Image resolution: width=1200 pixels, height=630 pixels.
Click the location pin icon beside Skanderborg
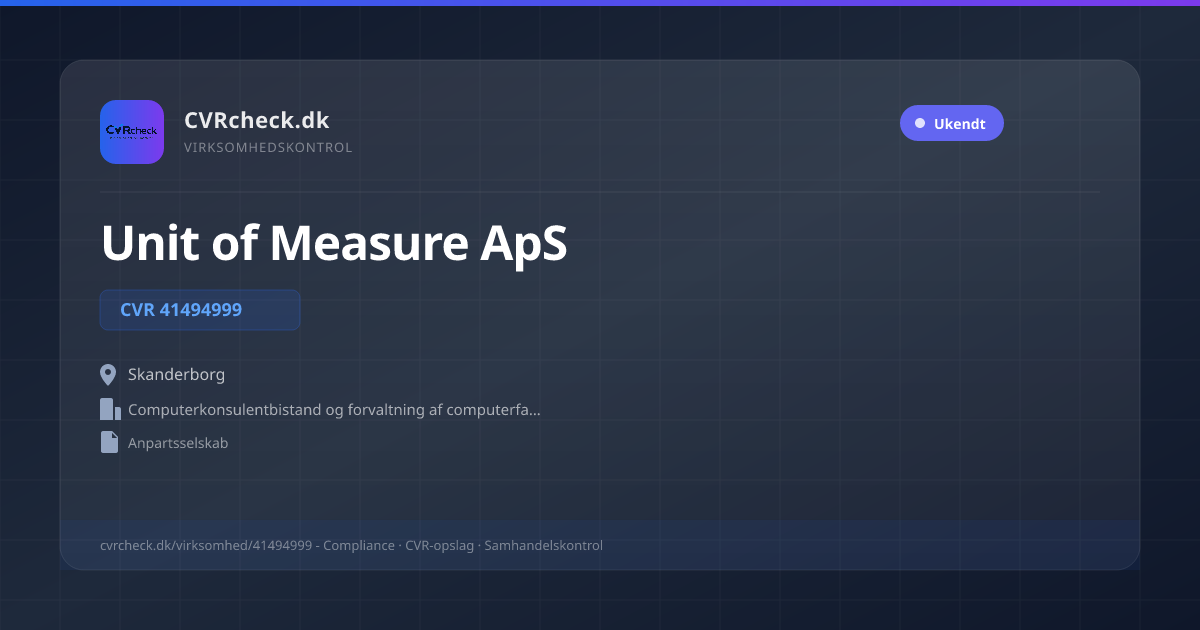(x=109, y=375)
